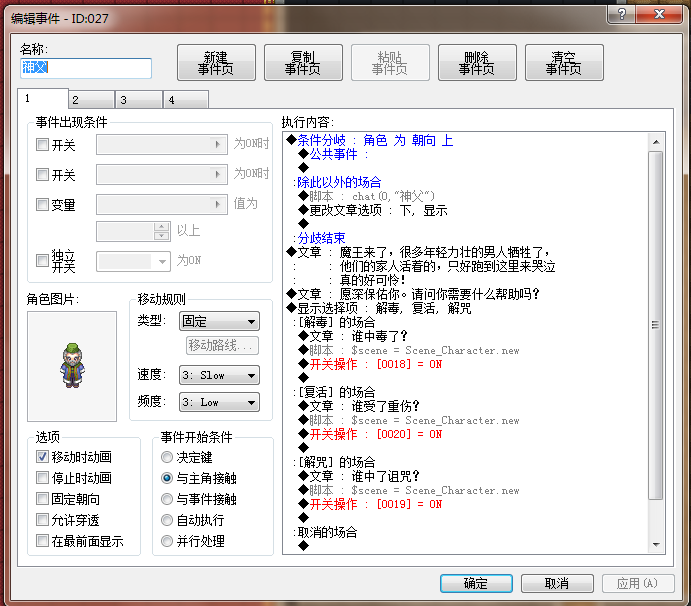691x606 pixels.
Task: Open the 频度 dropdown showing 3: Low
Action: coord(219,402)
